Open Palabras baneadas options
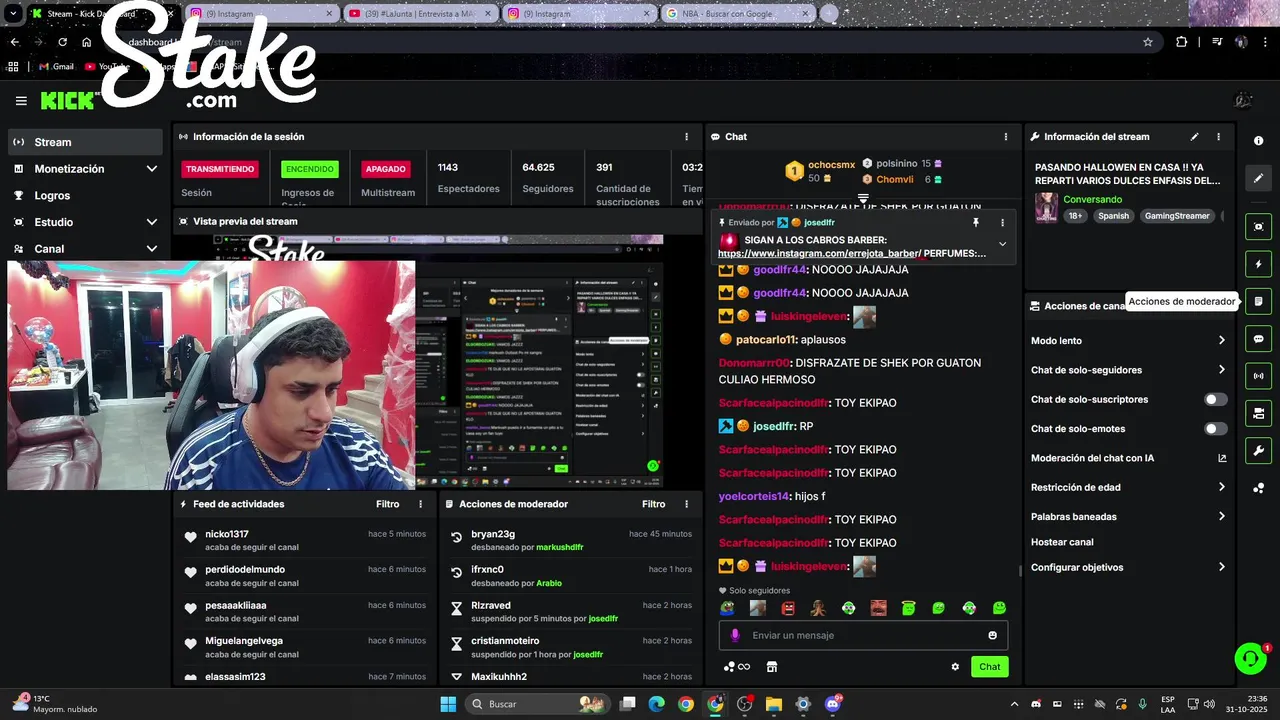1280x720 pixels. [1221, 517]
